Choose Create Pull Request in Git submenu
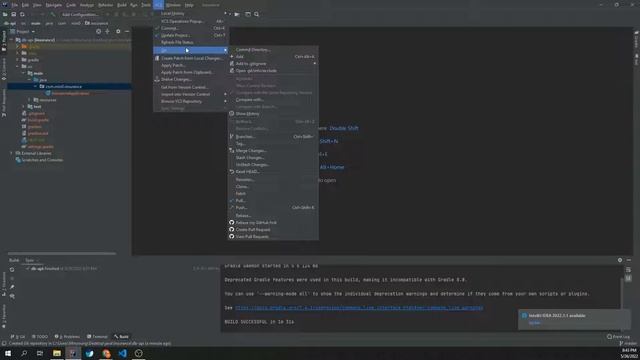 click(273, 229)
